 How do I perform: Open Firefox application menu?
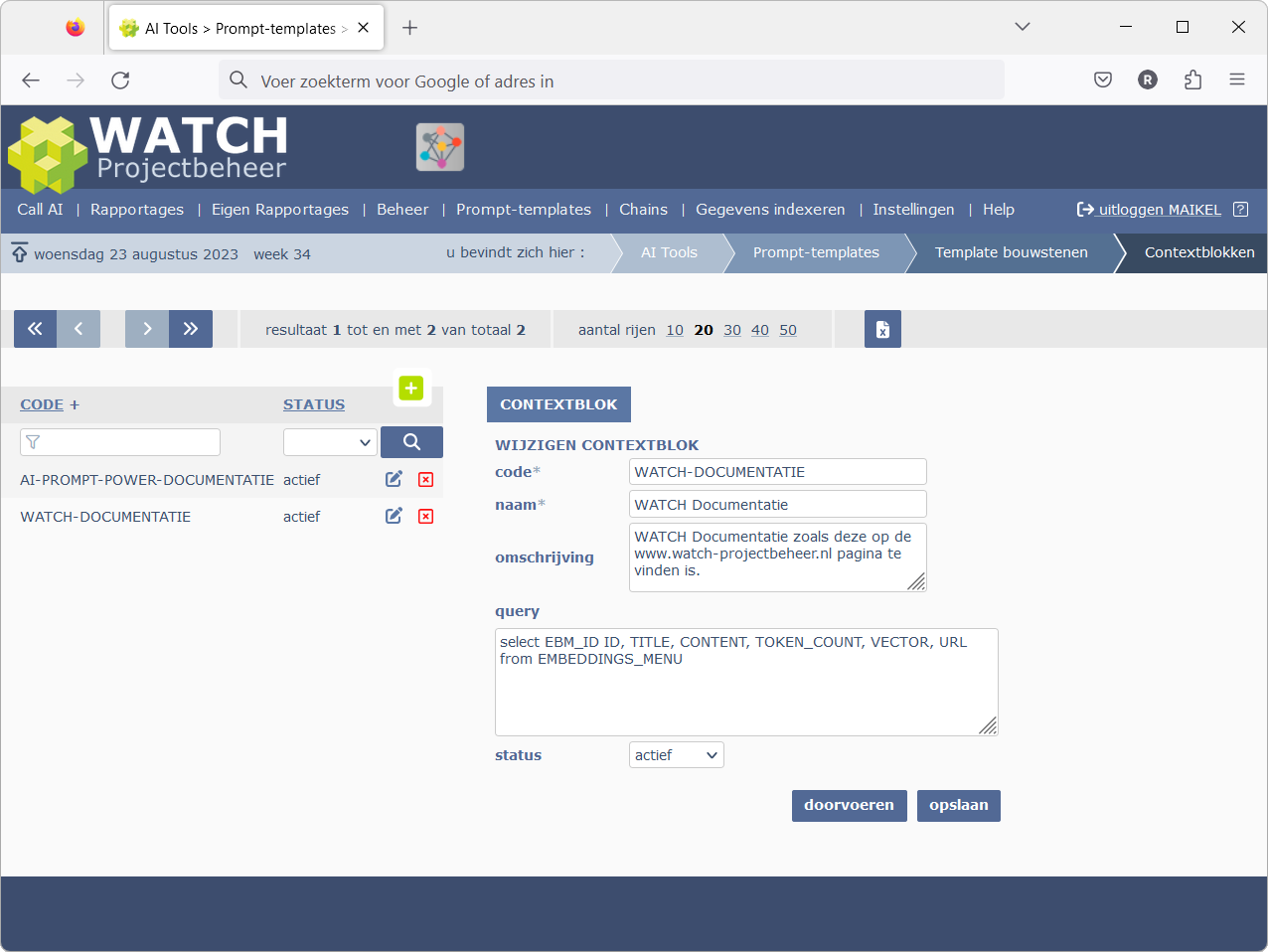[x=1237, y=80]
